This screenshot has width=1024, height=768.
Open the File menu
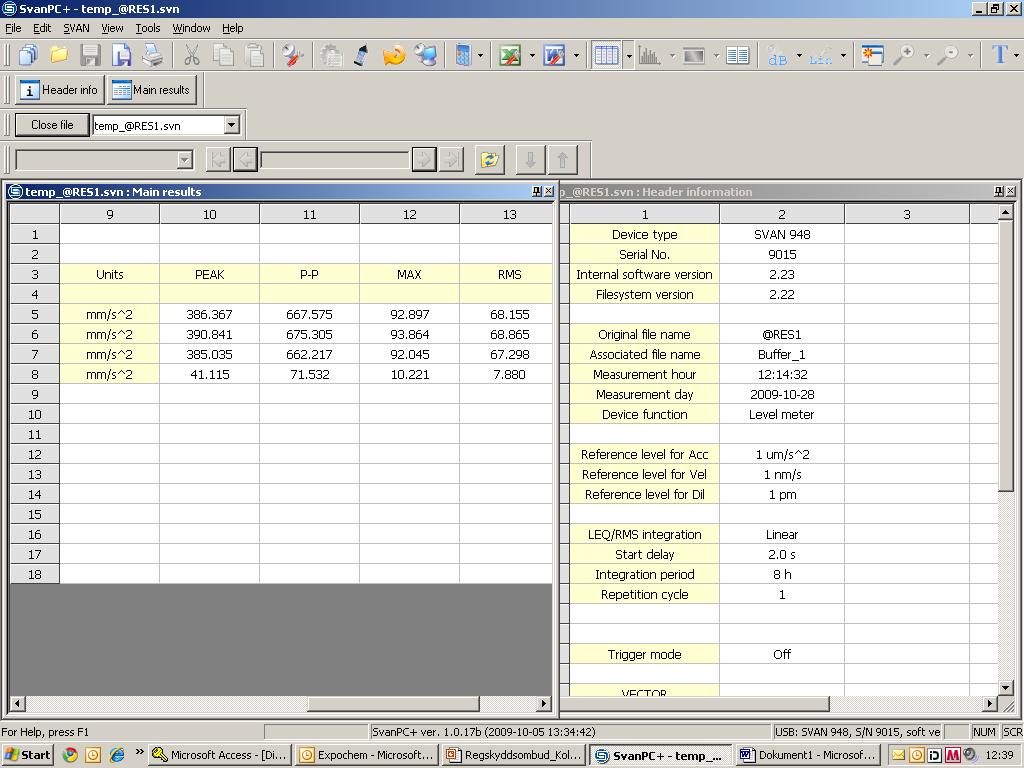(13, 28)
